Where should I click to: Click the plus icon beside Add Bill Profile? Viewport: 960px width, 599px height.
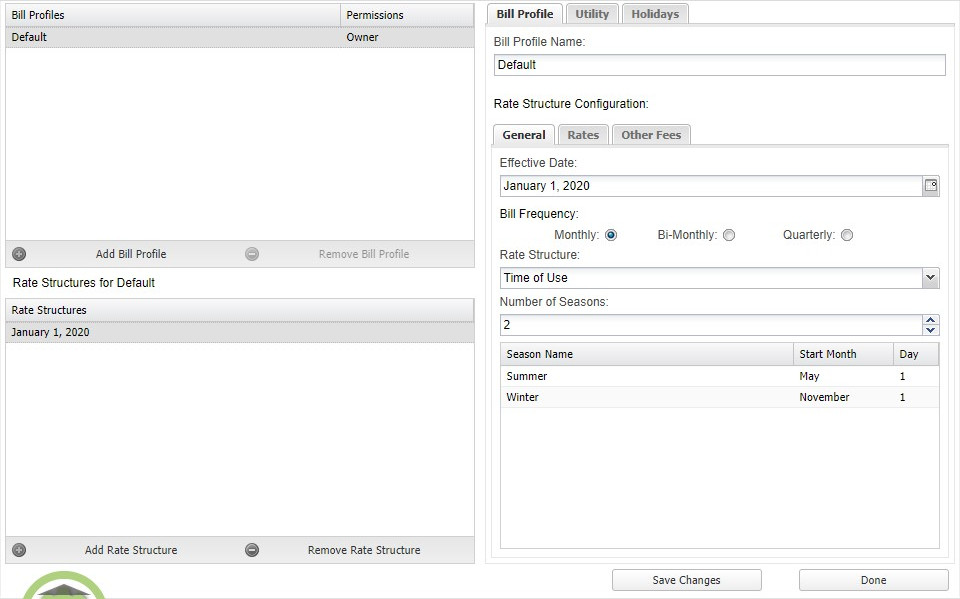pos(19,254)
